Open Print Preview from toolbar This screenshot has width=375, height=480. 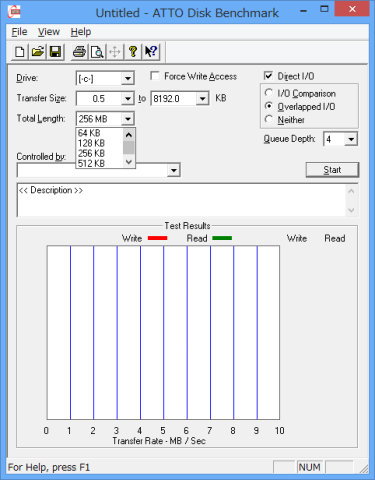pos(97,52)
